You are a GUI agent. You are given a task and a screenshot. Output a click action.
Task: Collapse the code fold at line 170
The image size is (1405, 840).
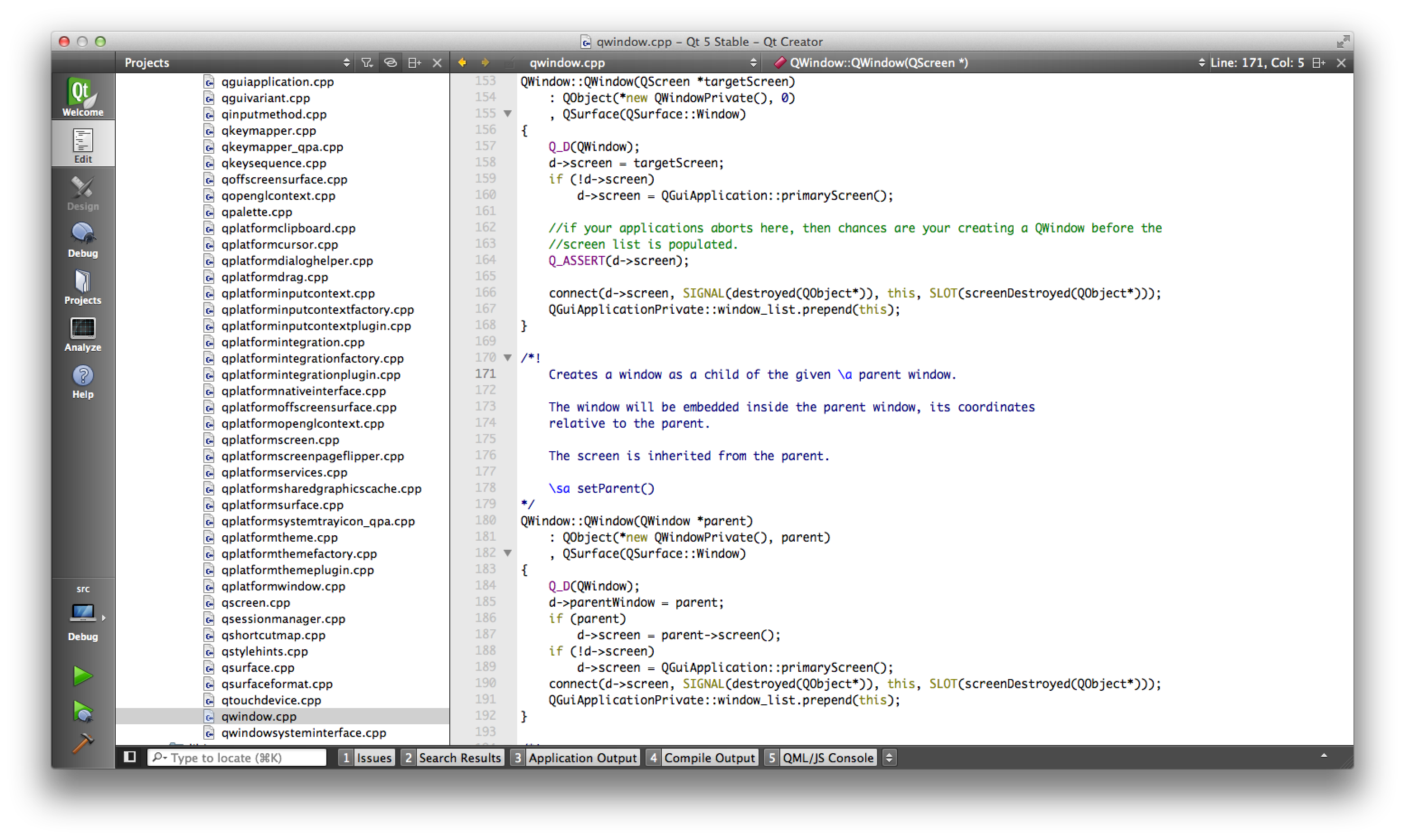tap(508, 357)
